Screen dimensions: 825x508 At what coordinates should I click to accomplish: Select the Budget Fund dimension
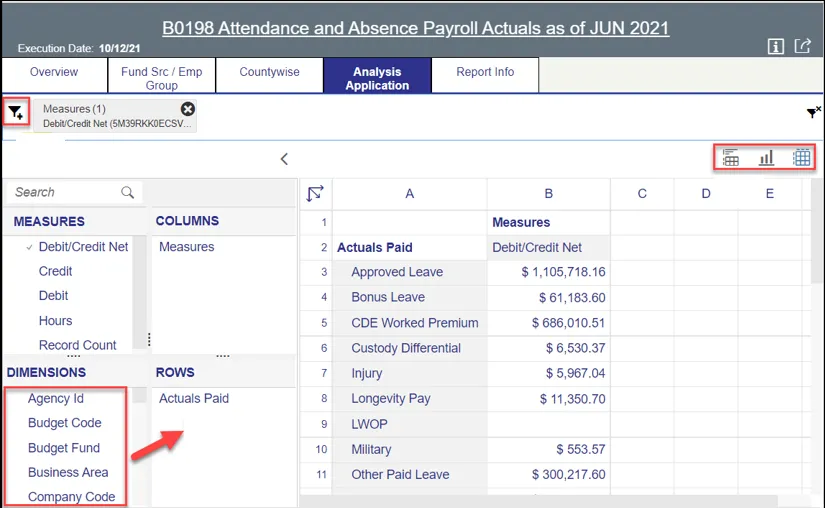(x=64, y=448)
